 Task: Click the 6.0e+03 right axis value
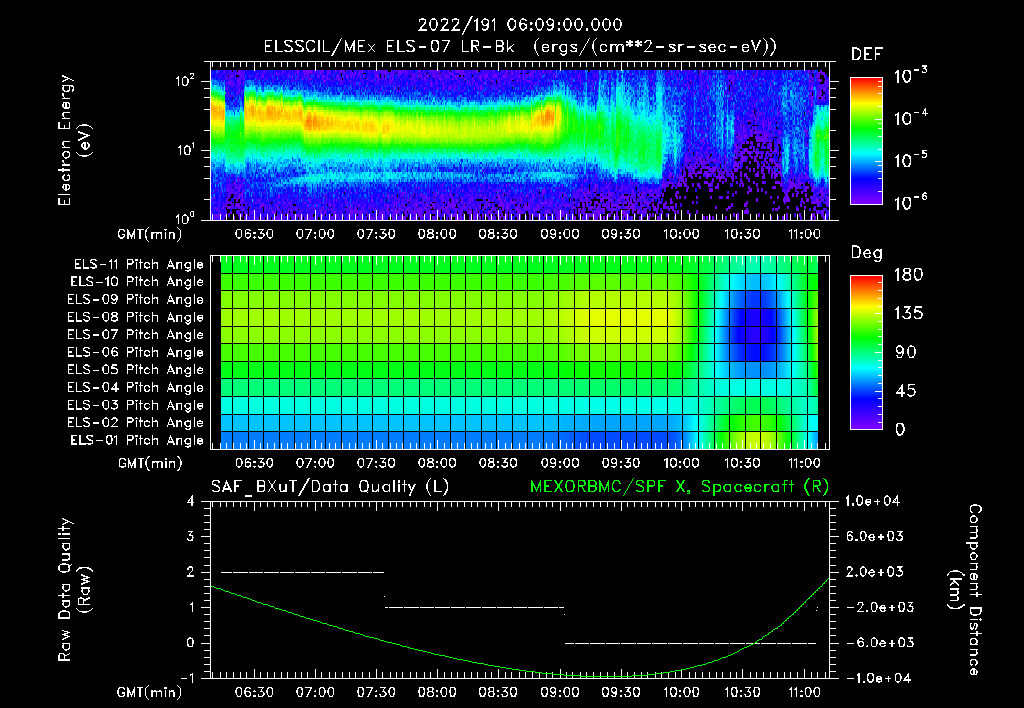click(x=875, y=537)
